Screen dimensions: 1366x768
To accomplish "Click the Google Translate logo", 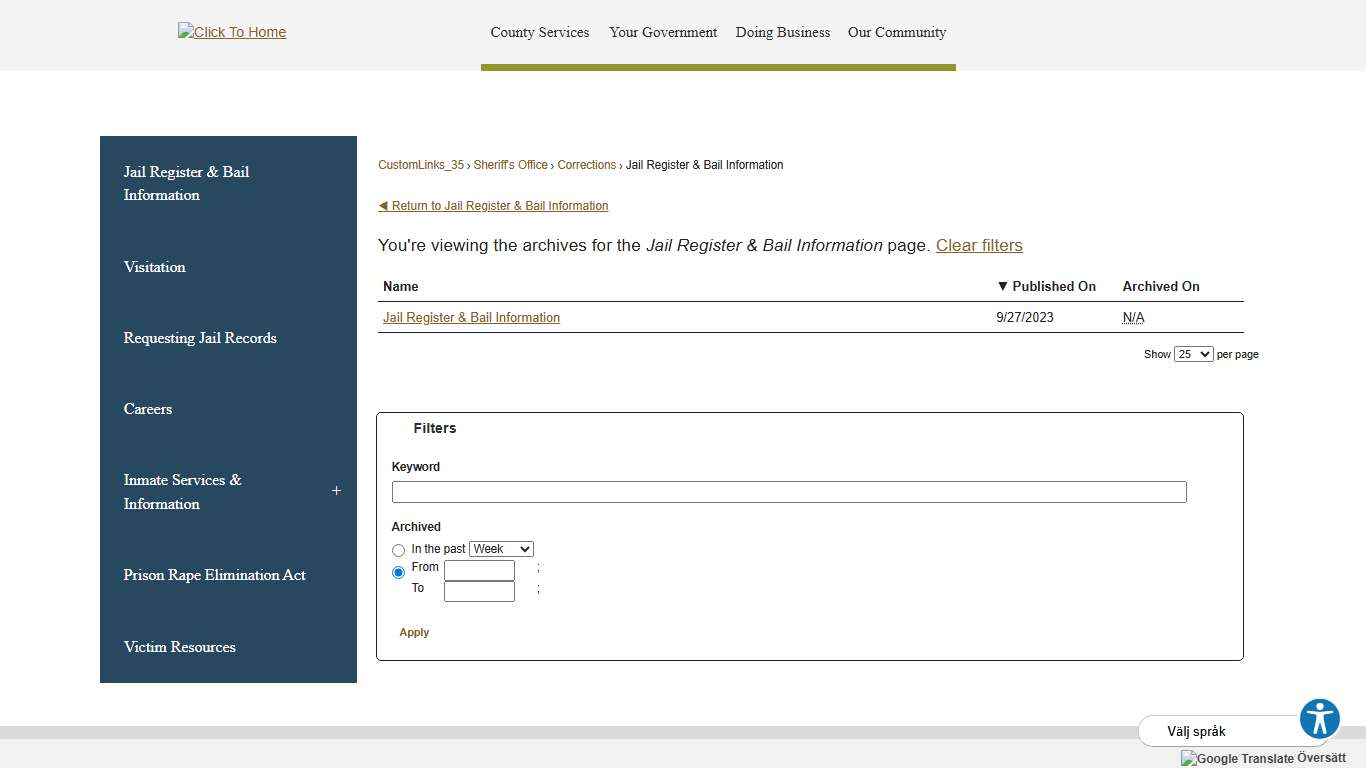I will [1237, 759].
